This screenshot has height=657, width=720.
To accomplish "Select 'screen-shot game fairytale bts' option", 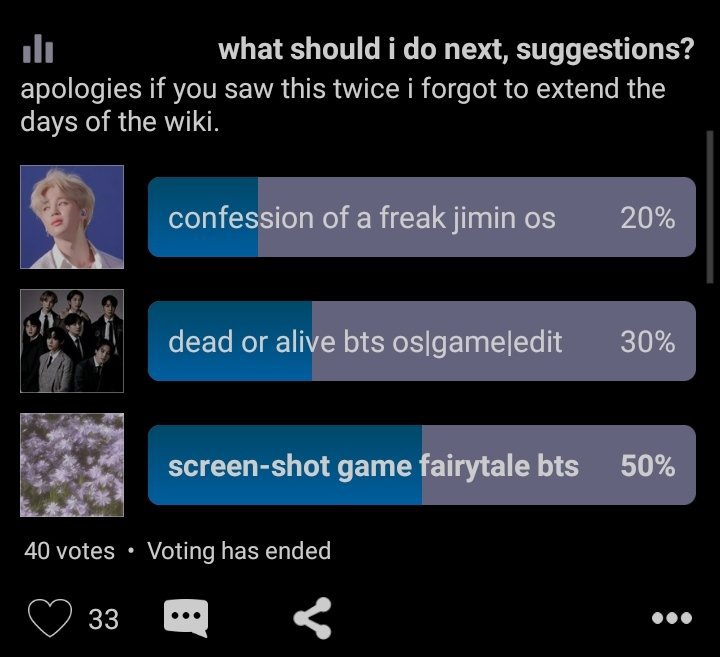I will click(422, 465).
